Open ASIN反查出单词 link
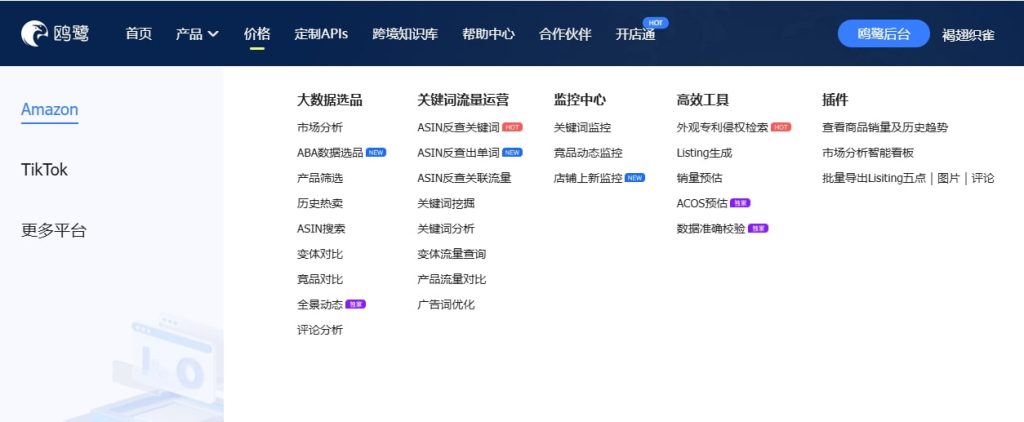Viewport: 1024px width, 422px height. tap(458, 153)
